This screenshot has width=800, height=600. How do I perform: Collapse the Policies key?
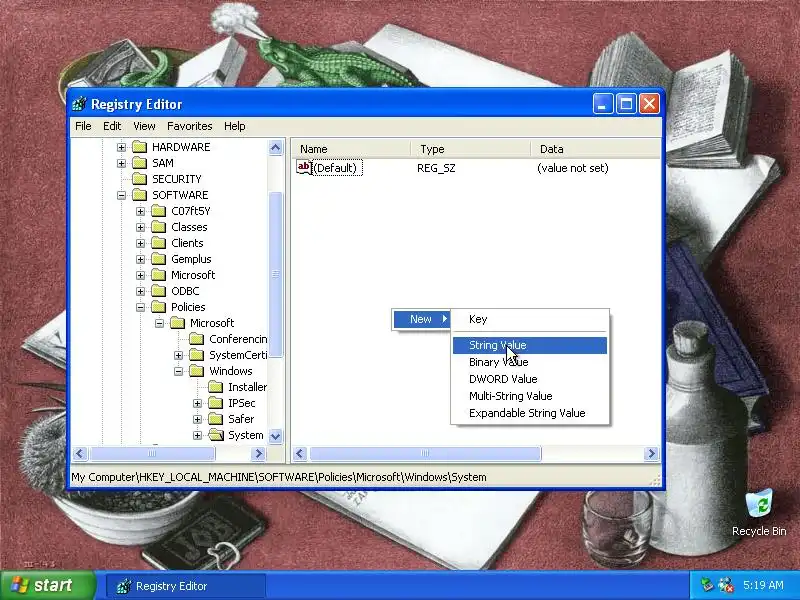(140, 307)
